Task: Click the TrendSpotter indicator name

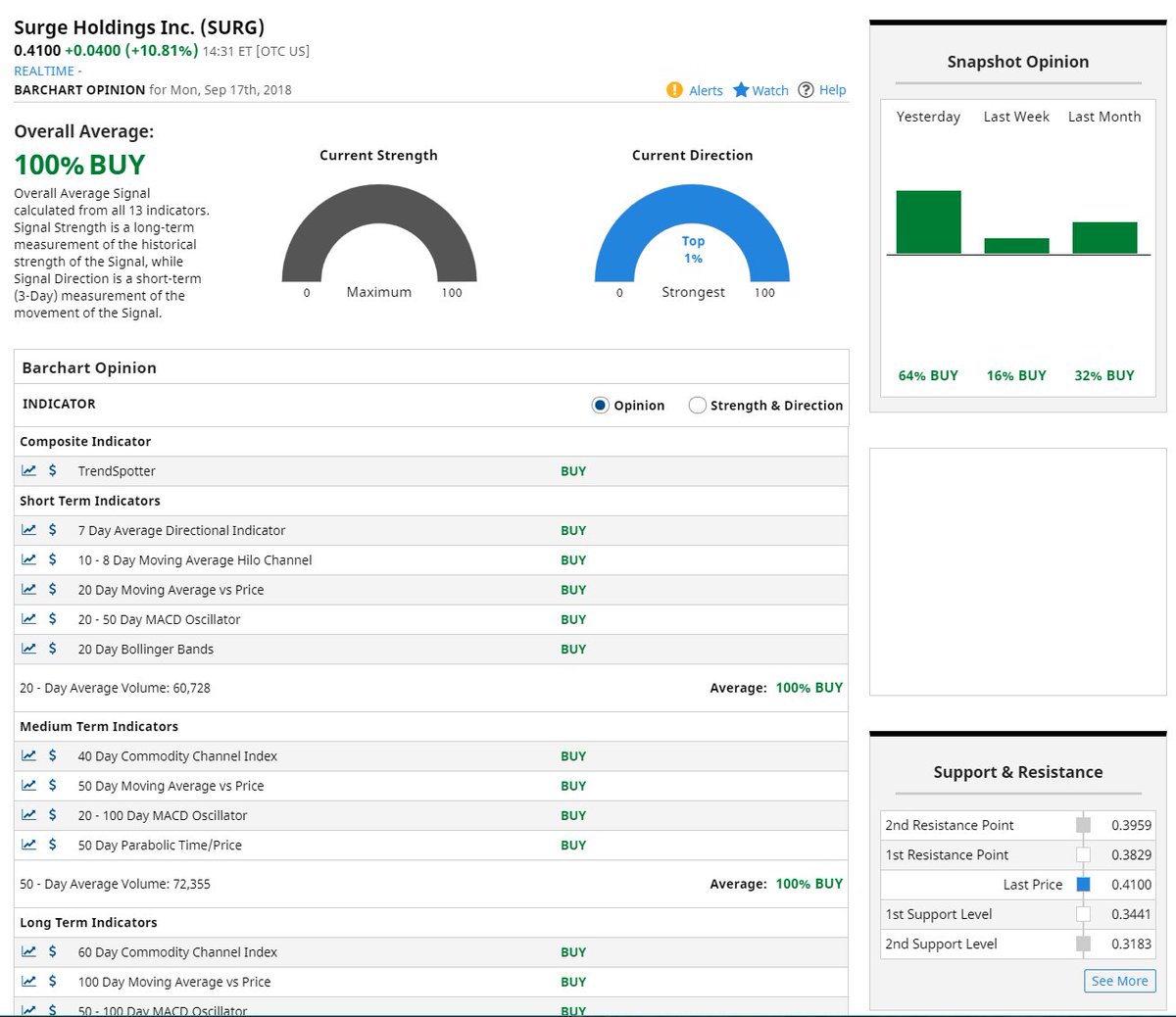Action: pos(117,471)
